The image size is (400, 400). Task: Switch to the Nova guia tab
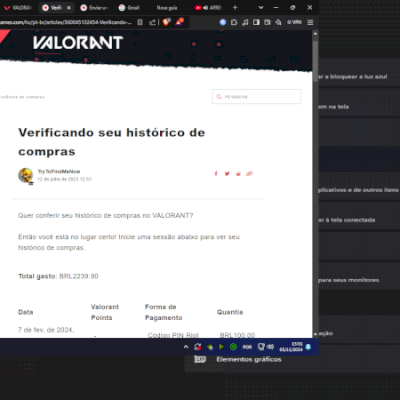tap(167, 8)
